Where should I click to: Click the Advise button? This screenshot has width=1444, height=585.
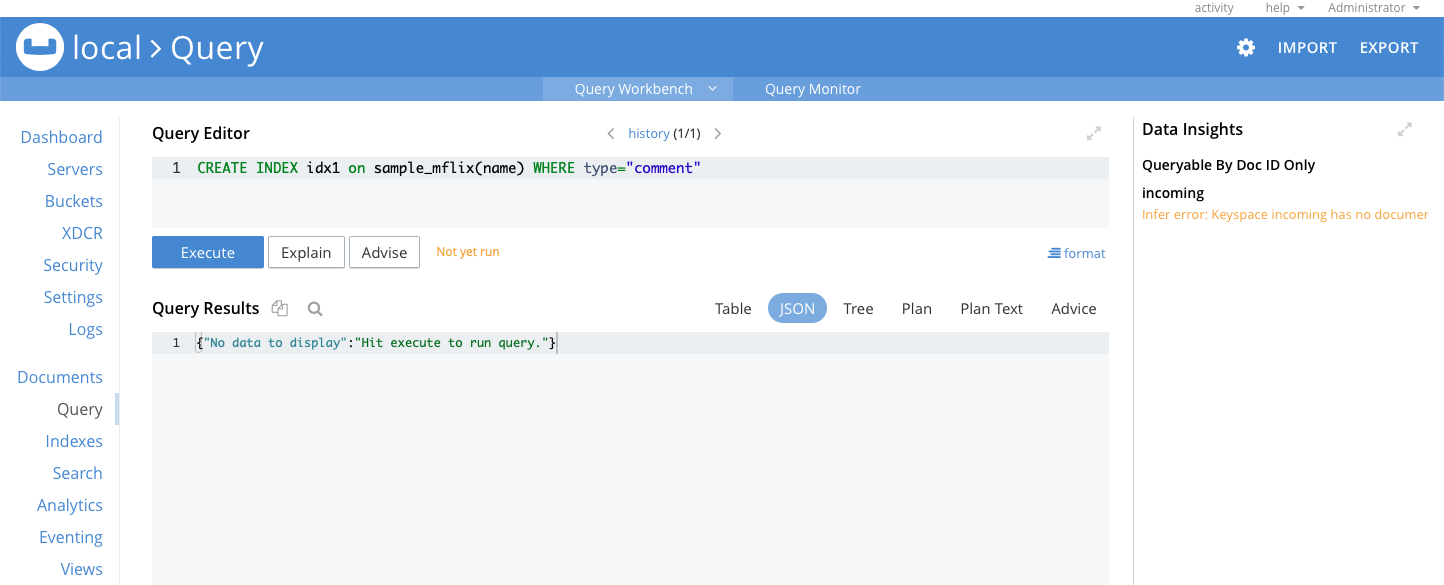click(x=384, y=253)
